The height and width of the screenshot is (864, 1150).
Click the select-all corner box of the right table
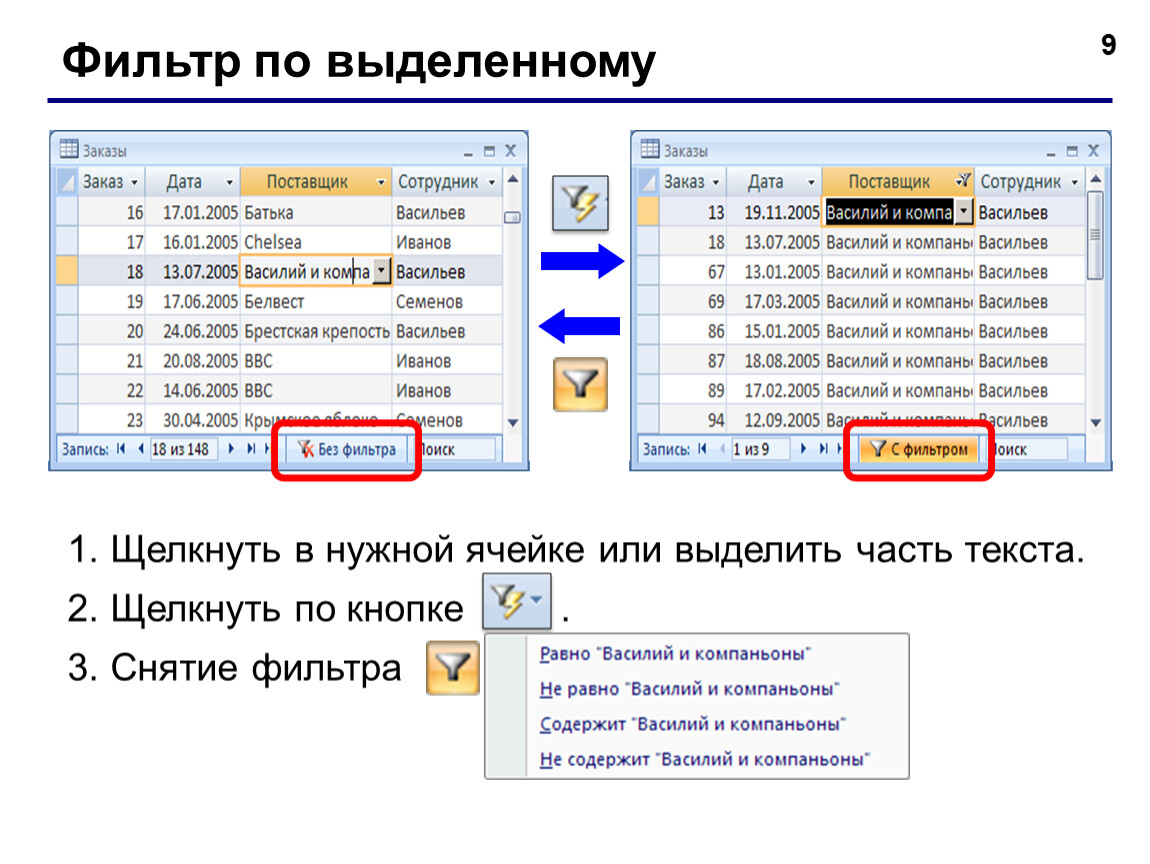click(648, 181)
